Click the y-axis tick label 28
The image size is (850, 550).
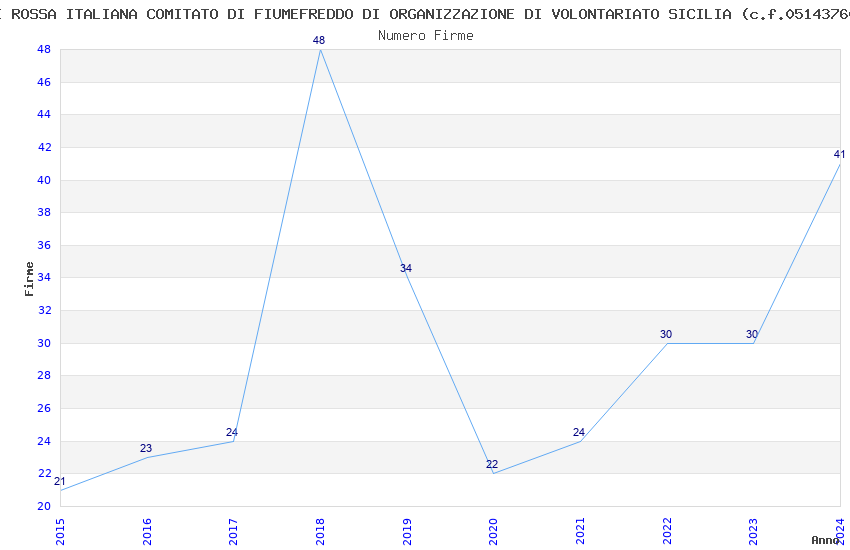click(x=44, y=376)
